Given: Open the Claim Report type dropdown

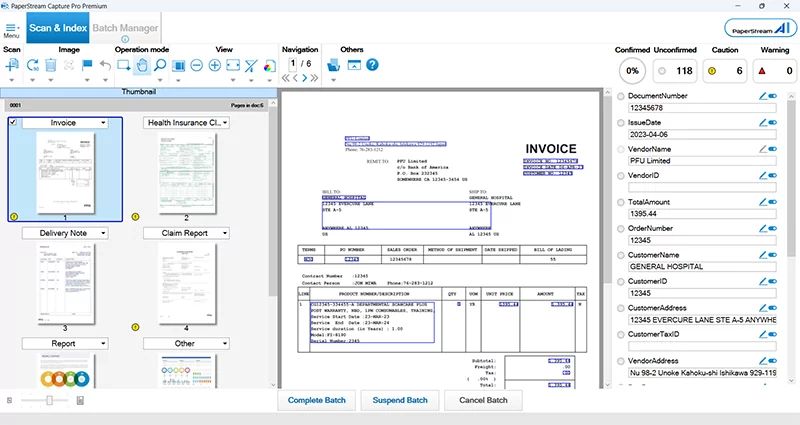Looking at the screenshot, I should coord(225,233).
